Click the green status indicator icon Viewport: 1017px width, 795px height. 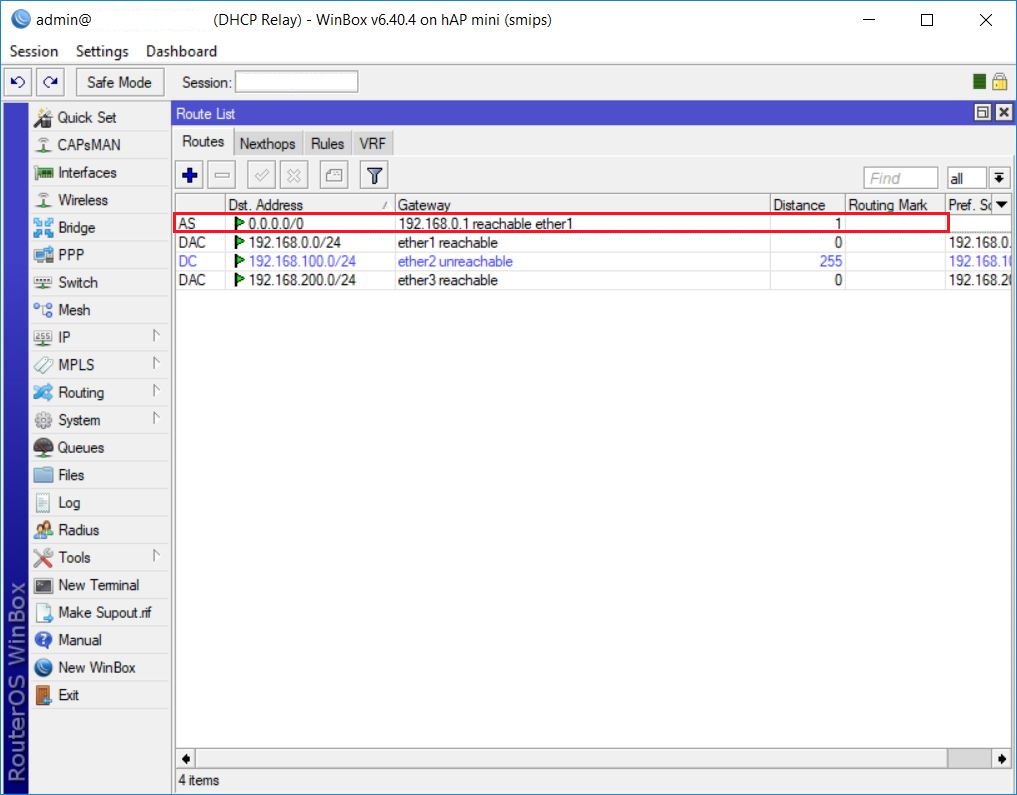[979, 82]
